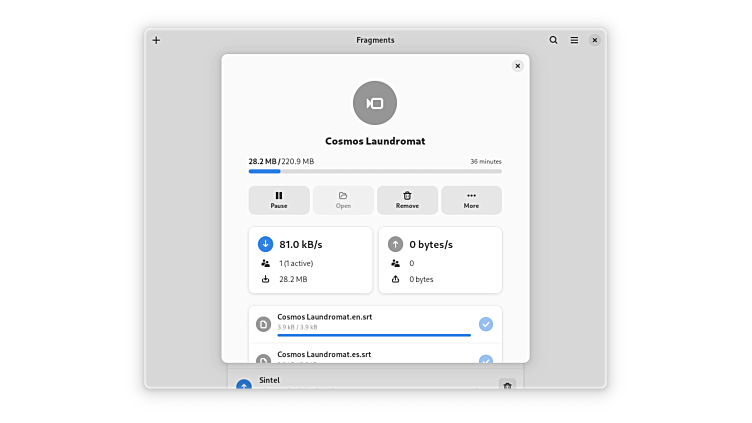
Task: Click the overall torrent download progress bar
Action: click(x=375, y=171)
